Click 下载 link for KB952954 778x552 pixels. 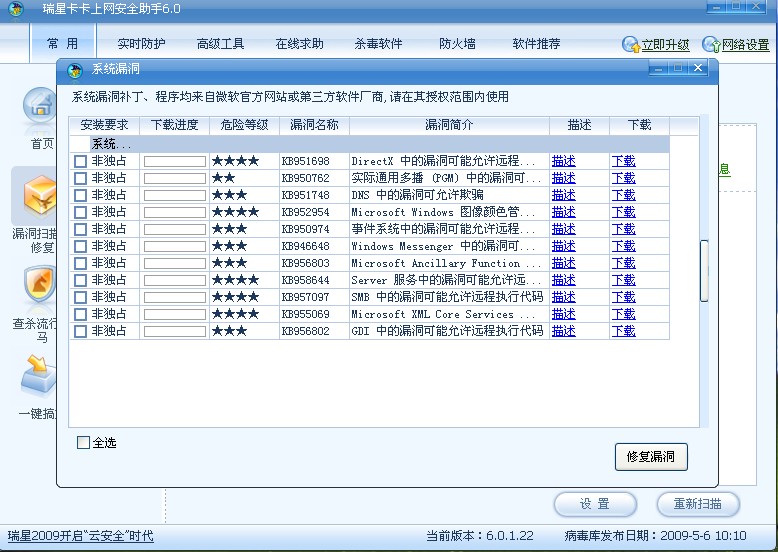point(623,212)
